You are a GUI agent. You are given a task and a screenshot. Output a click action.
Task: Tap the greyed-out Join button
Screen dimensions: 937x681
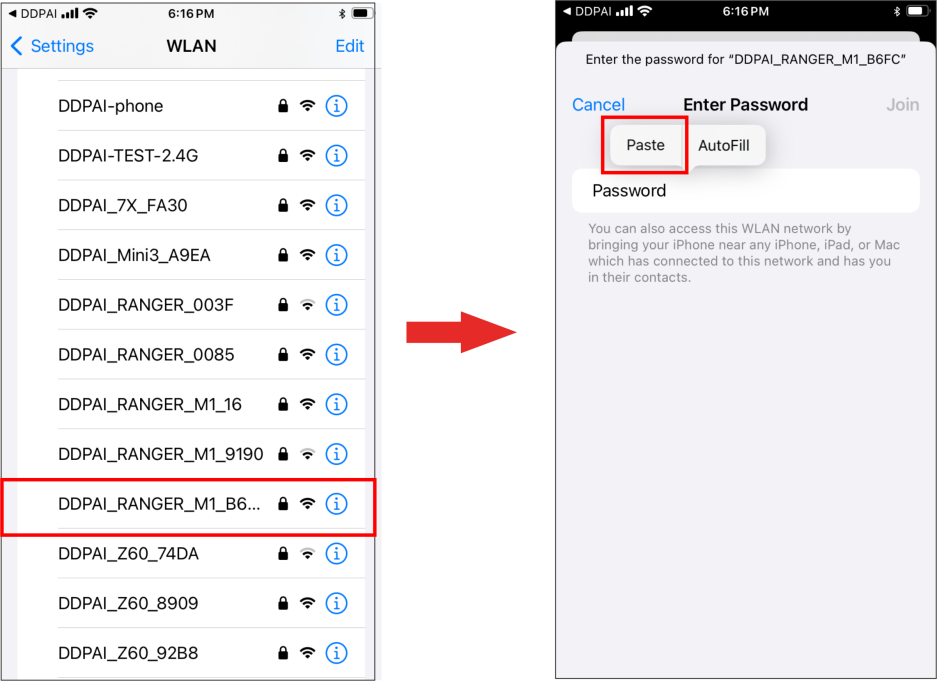pos(902,105)
